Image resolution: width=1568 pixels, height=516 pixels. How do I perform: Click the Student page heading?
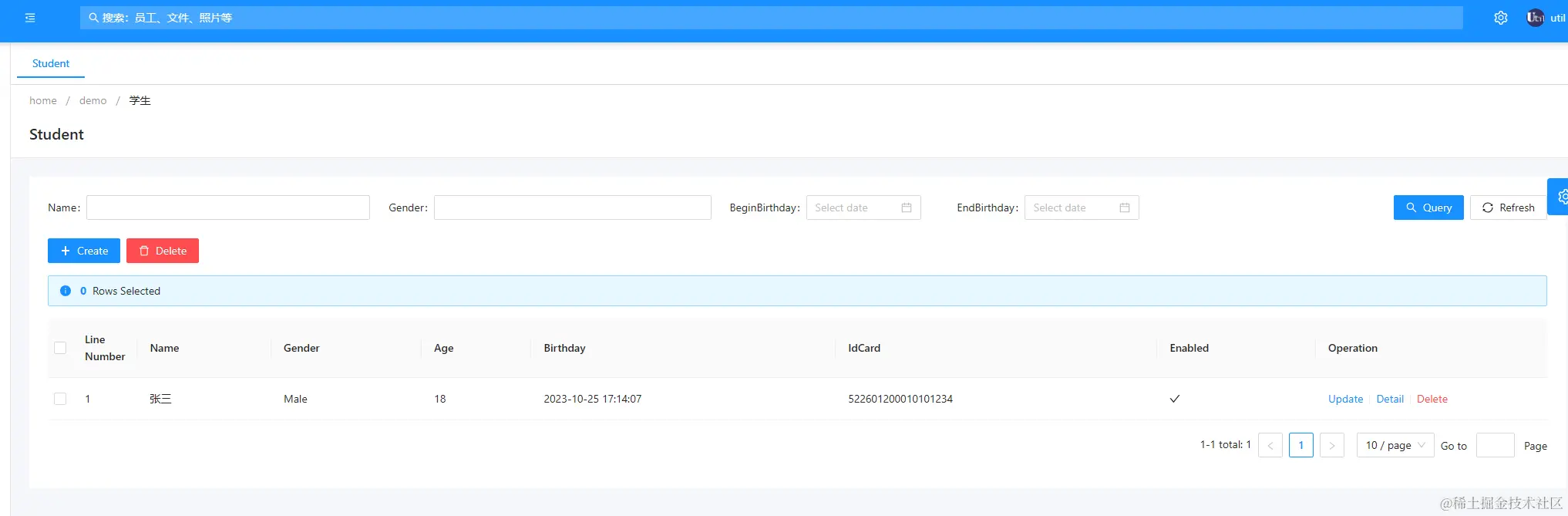[x=56, y=134]
